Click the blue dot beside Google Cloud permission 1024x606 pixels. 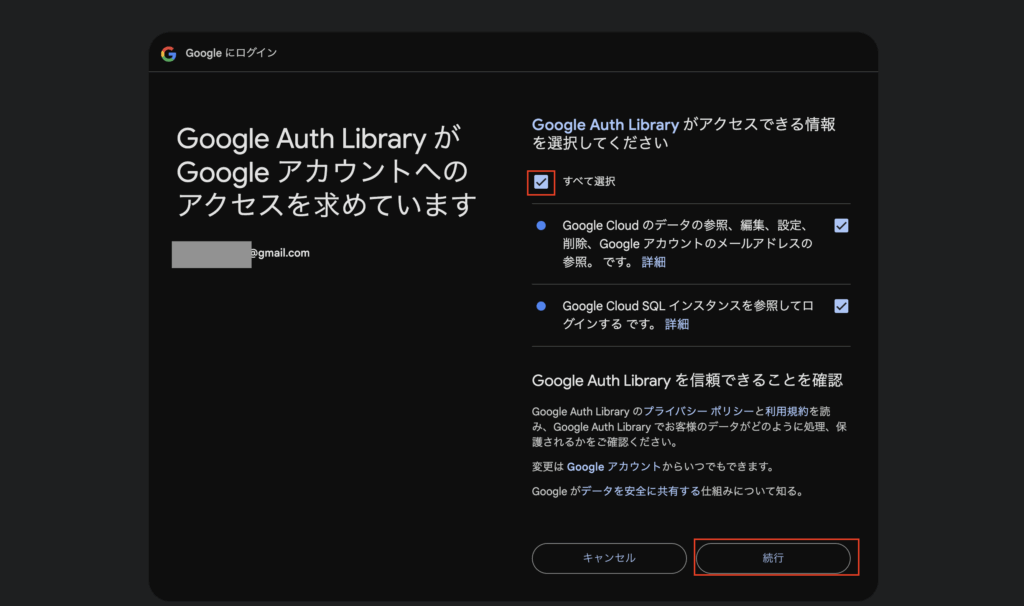[x=541, y=226]
